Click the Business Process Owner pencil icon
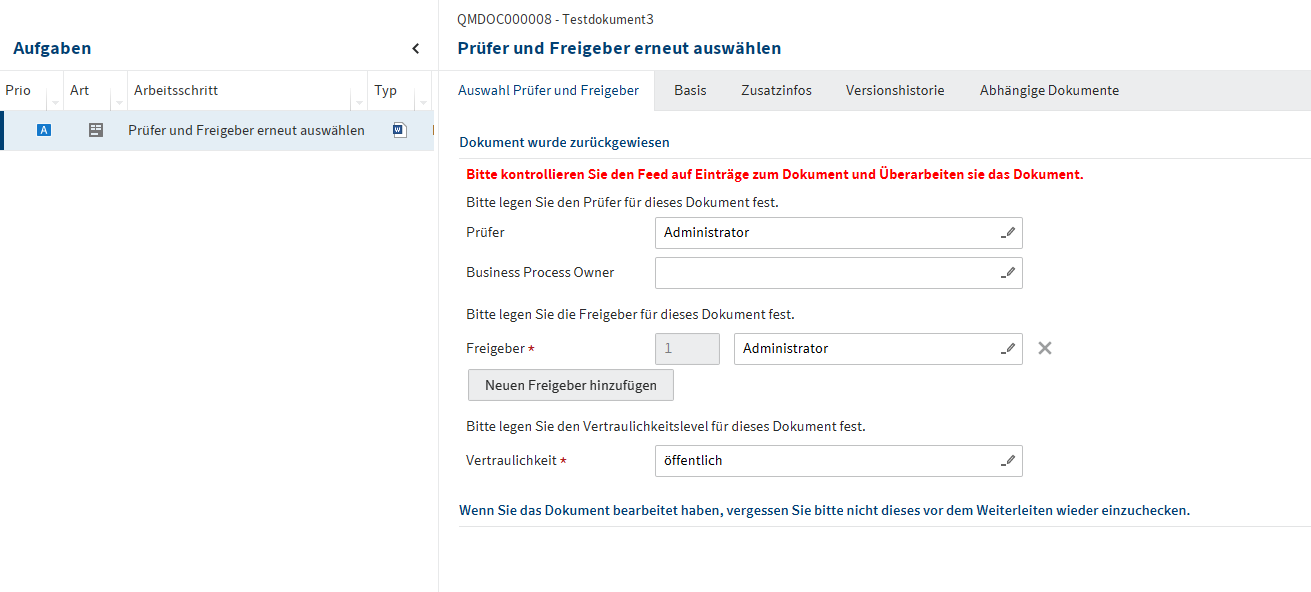Screen dimensions: 1311x592 [x=1008, y=273]
